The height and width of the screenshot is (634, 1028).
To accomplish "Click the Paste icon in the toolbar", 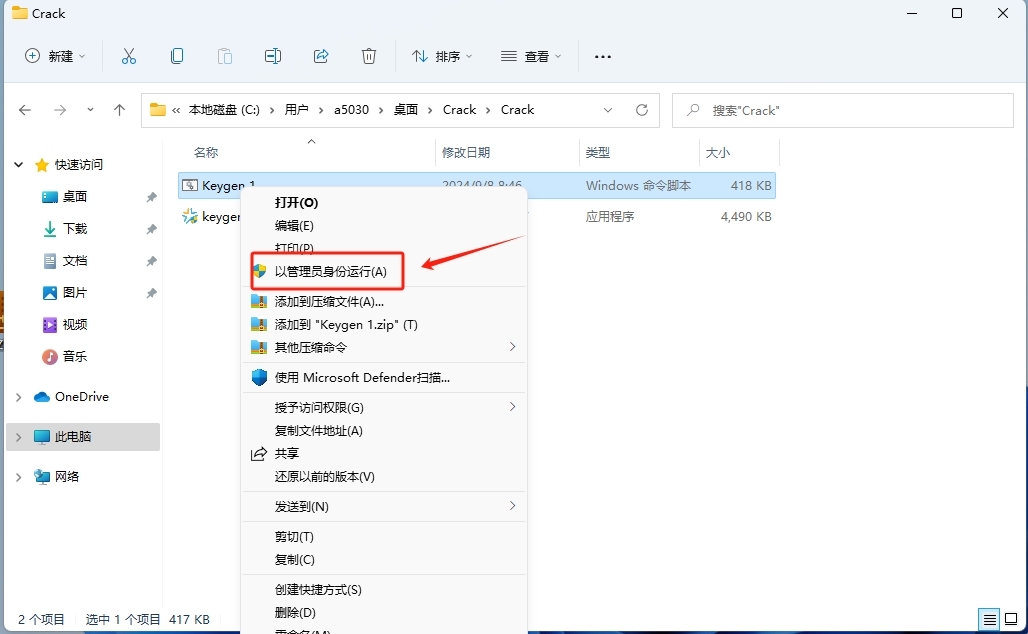I will click(x=225, y=56).
